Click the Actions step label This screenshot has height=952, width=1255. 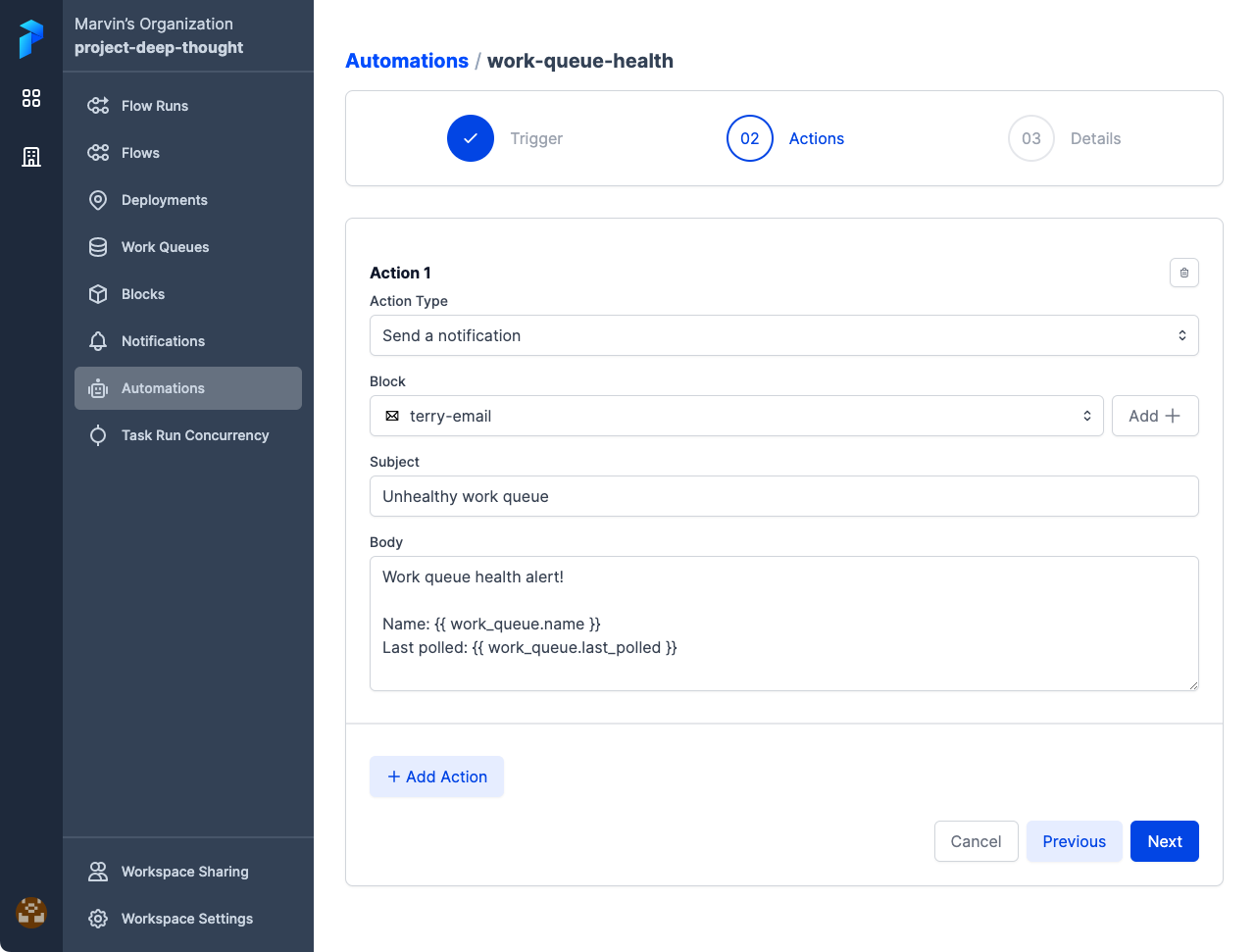[817, 138]
